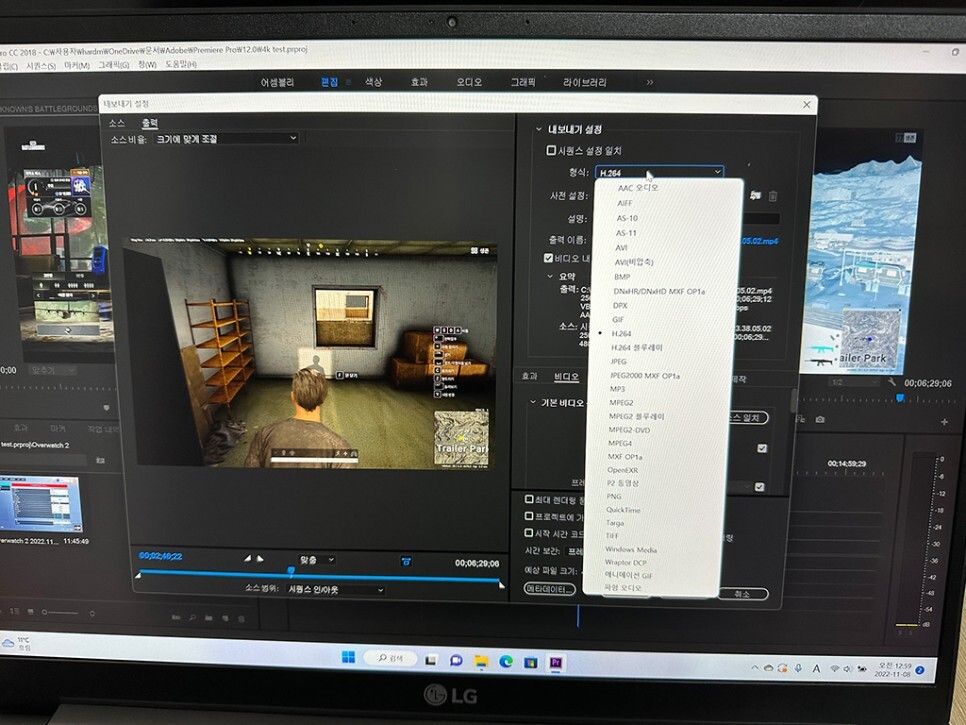Screen dimensions: 966x725
Task: Click the wrench settings icon in Program Monitor
Action: [x=891, y=382]
